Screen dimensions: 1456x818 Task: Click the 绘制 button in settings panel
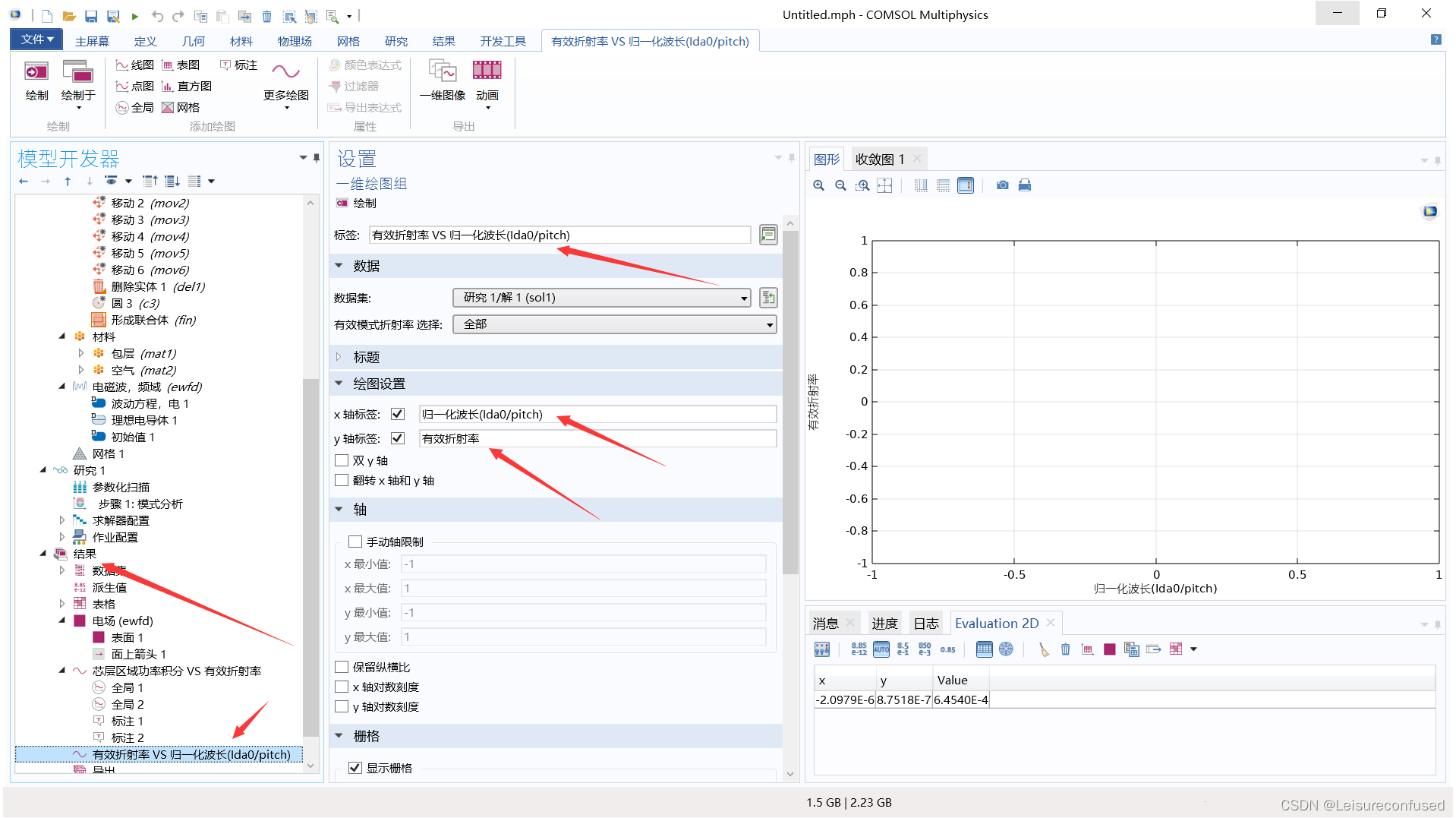tap(357, 204)
